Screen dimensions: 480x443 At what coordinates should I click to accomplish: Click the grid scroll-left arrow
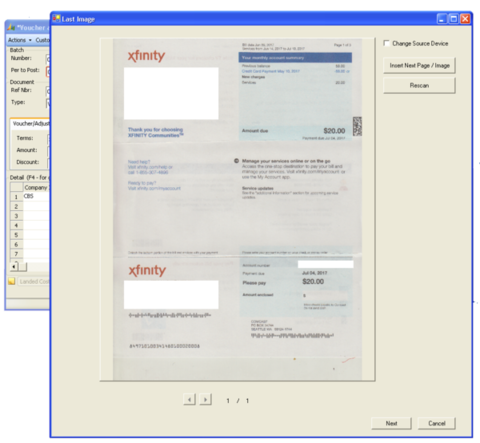pyautogui.click(x=14, y=267)
